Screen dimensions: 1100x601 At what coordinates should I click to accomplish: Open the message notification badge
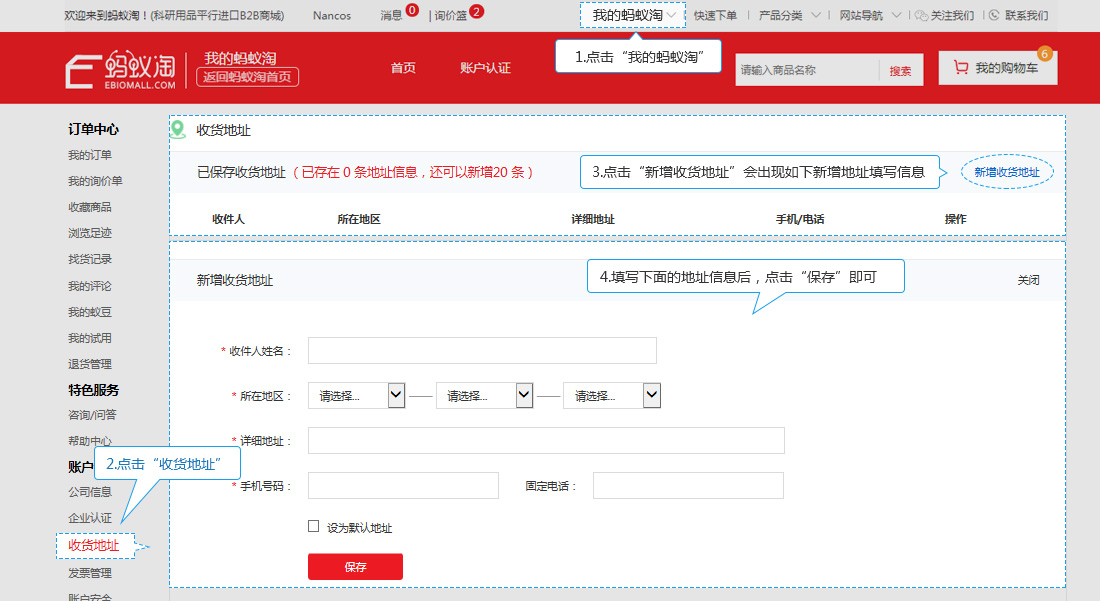412,11
